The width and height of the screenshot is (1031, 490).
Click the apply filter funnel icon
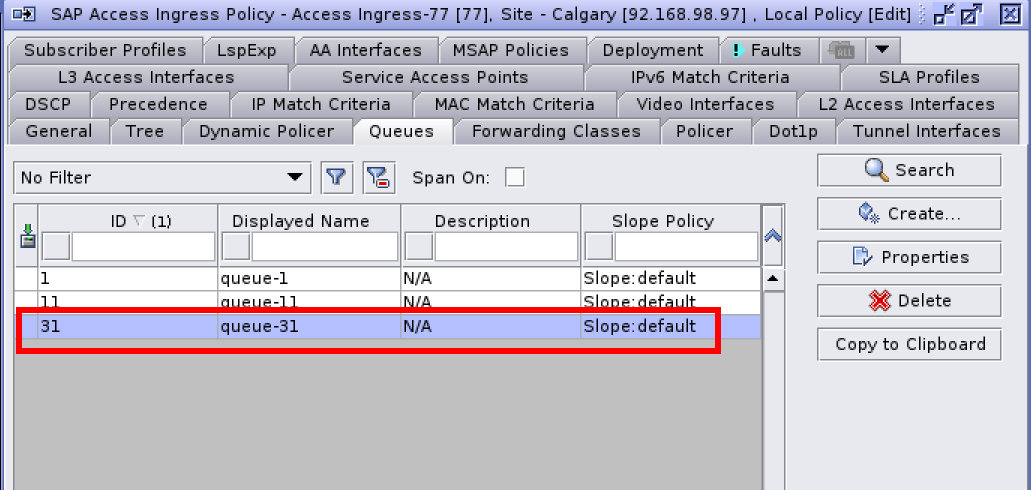[337, 178]
